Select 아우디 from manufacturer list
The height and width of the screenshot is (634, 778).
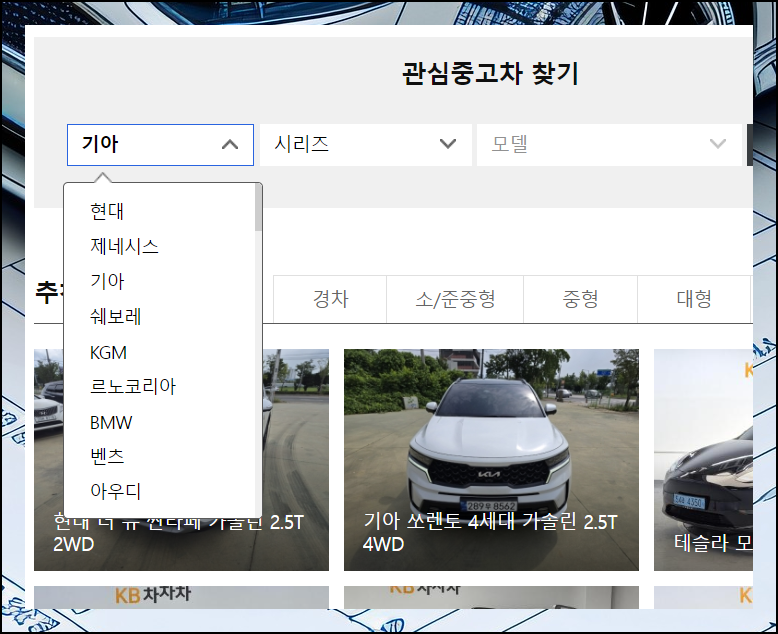[x=116, y=491]
